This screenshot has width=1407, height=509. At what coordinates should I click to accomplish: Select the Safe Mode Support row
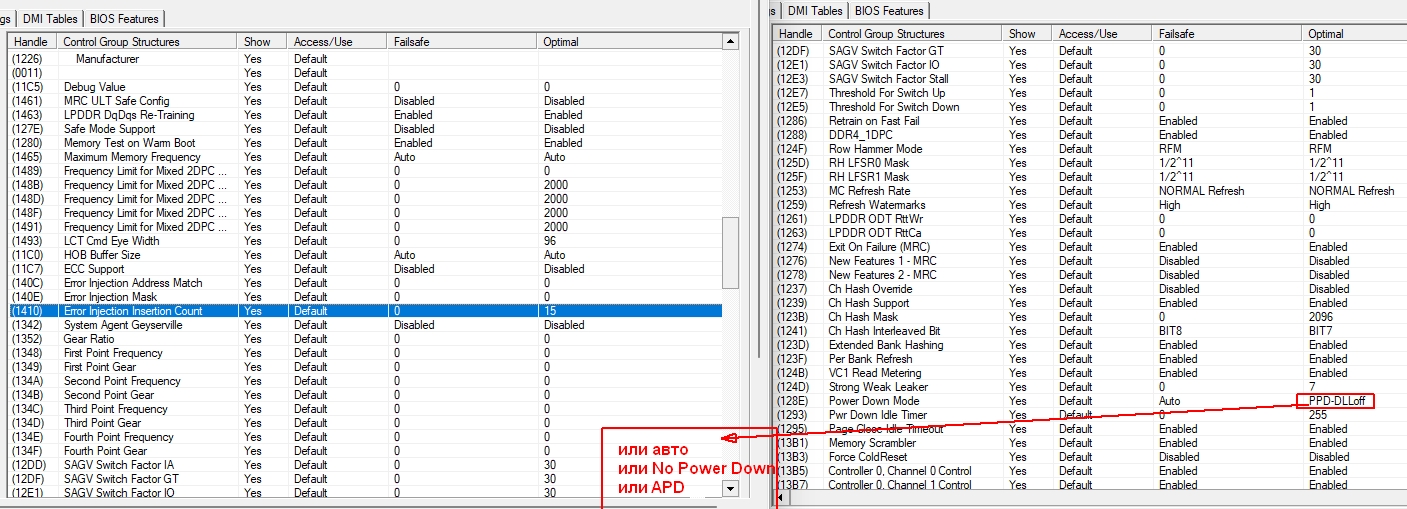pyautogui.click(x=365, y=129)
